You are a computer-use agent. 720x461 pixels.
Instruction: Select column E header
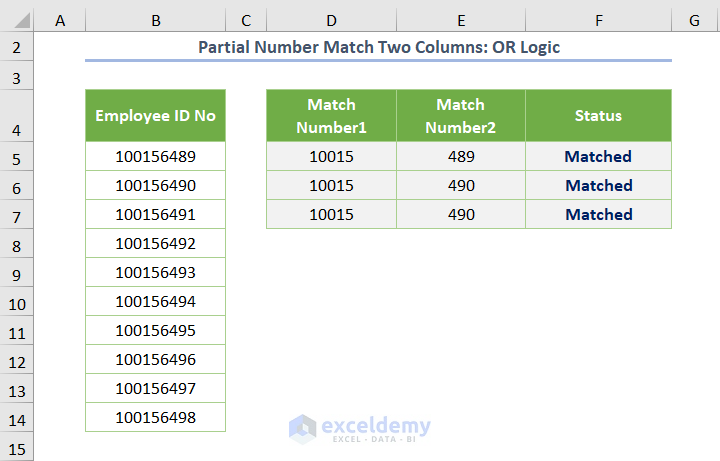[461, 20]
